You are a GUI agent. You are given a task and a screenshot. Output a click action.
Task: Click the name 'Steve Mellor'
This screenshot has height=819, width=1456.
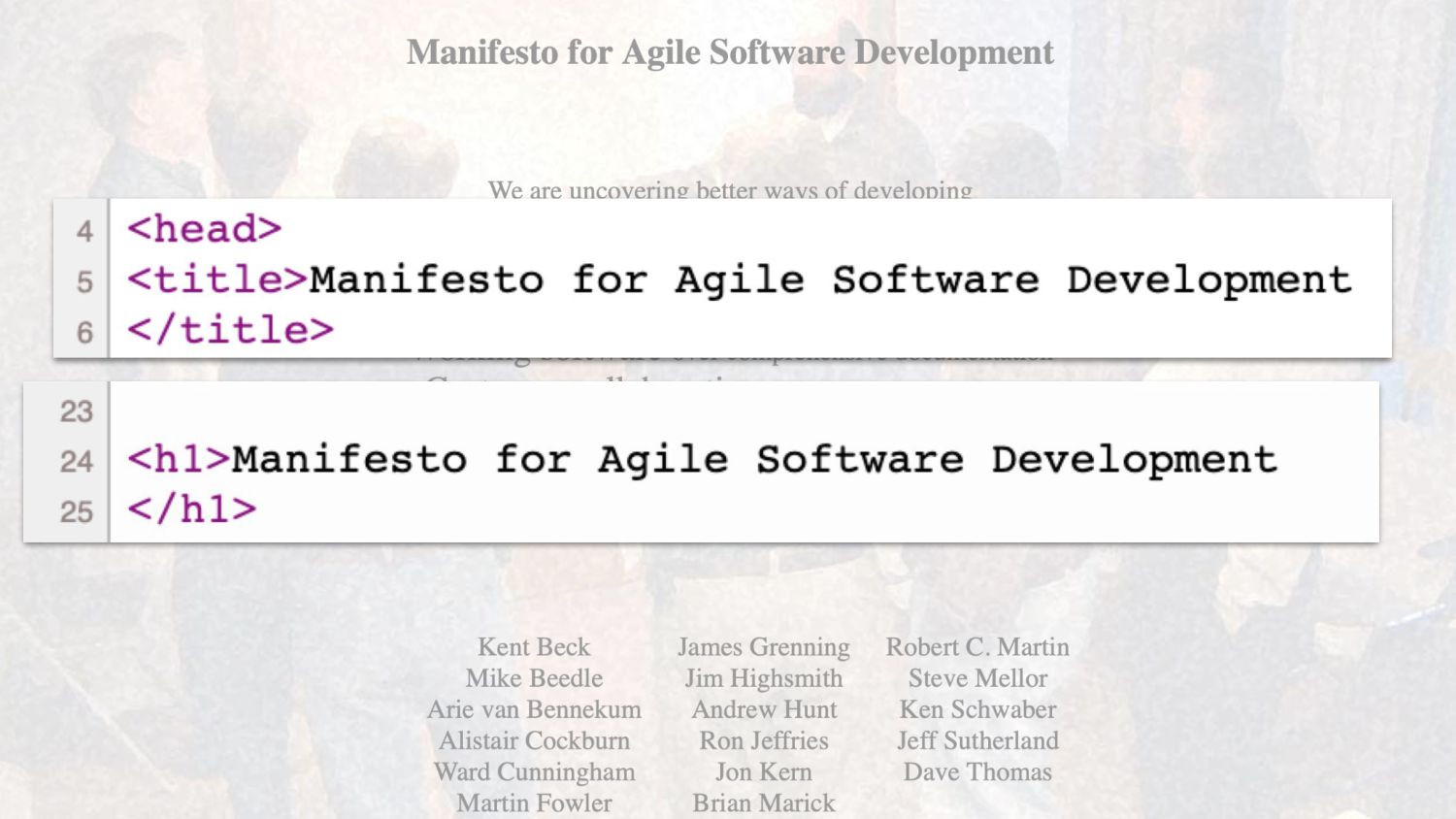coord(977,678)
